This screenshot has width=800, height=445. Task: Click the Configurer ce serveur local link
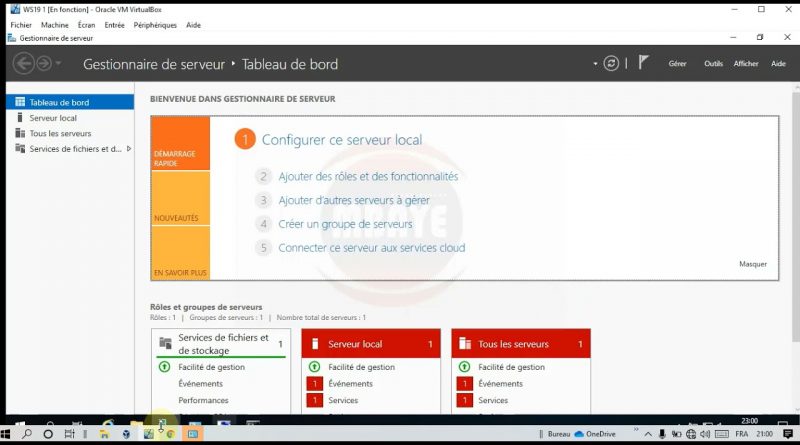(342, 140)
